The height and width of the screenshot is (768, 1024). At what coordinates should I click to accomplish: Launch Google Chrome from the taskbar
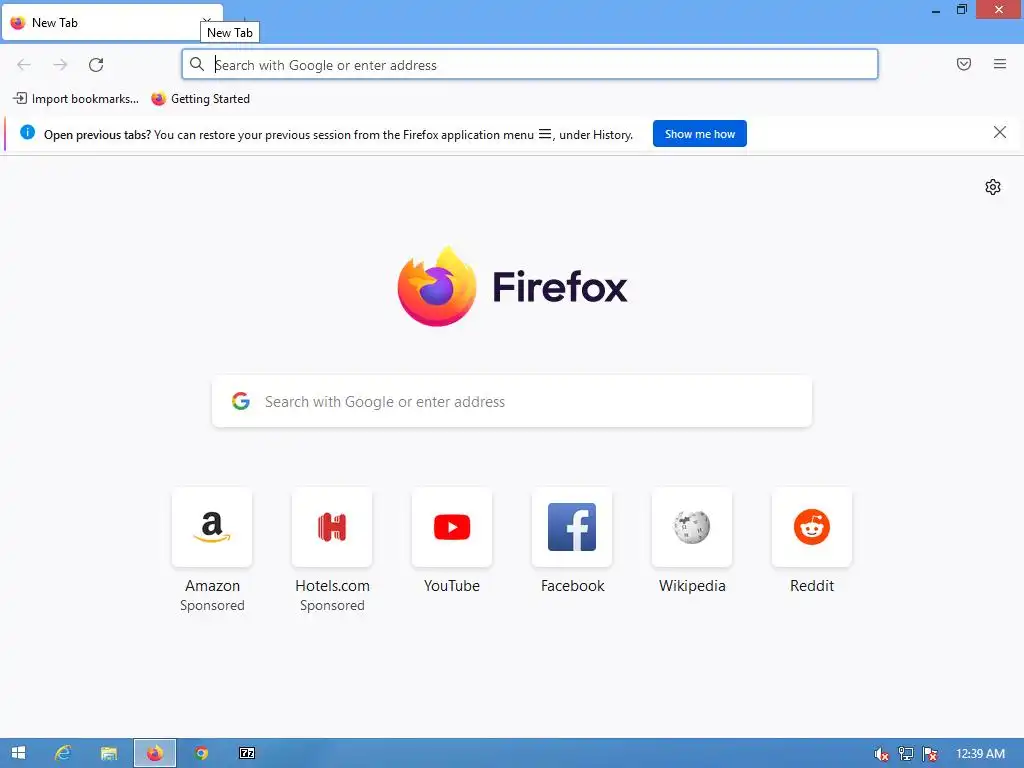(201, 753)
